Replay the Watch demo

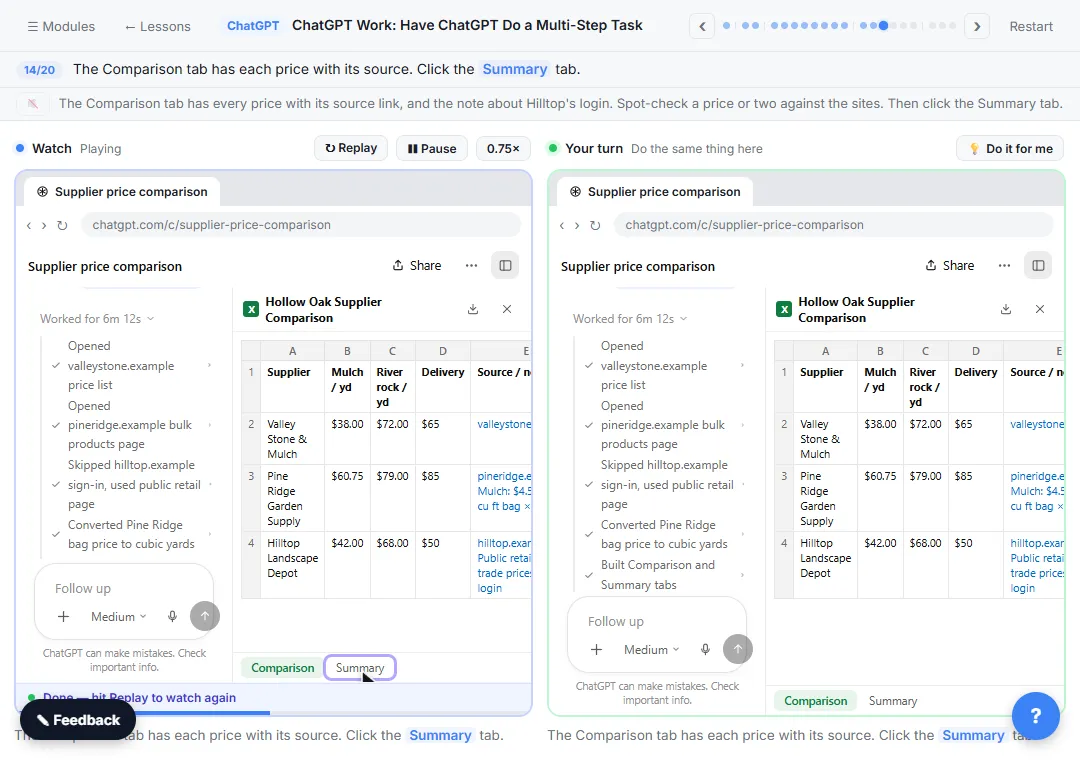click(351, 148)
